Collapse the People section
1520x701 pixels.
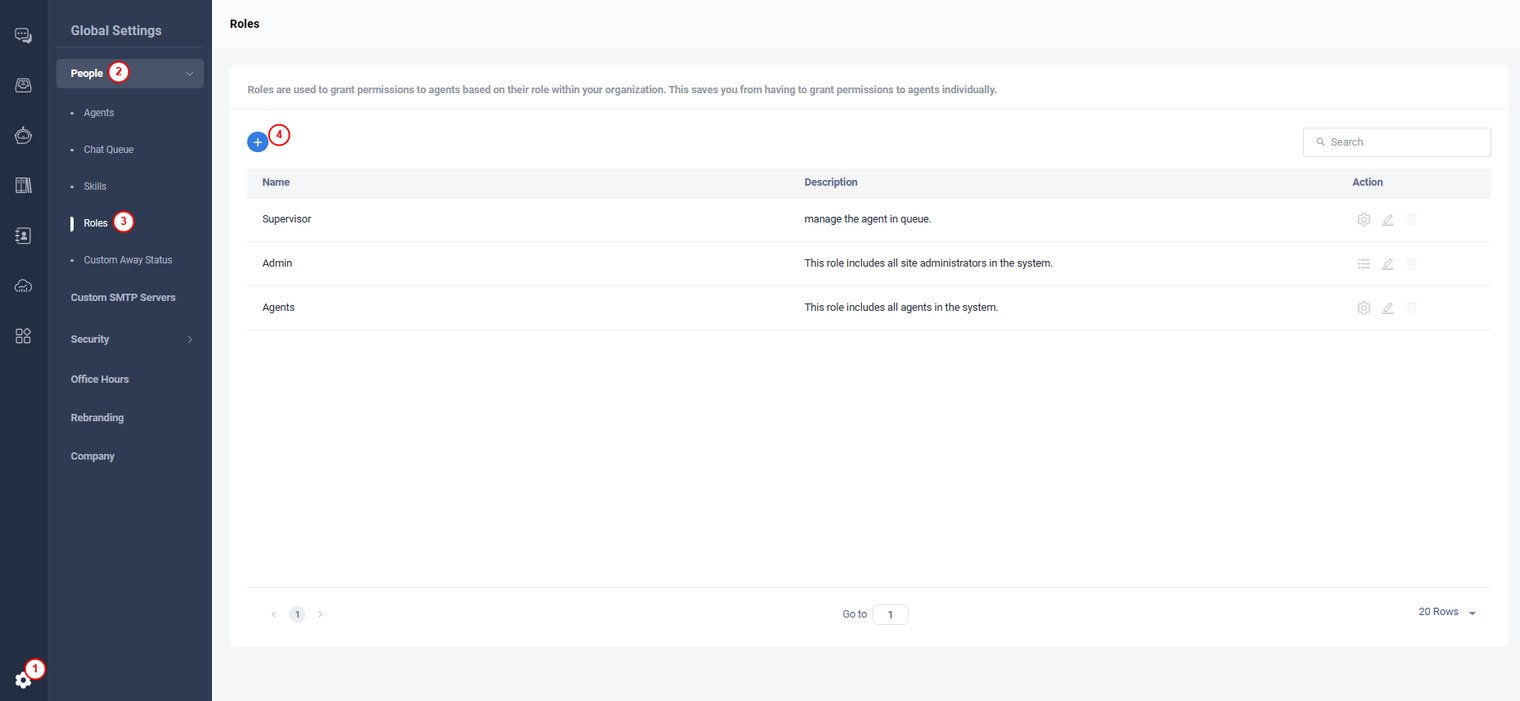click(x=189, y=74)
